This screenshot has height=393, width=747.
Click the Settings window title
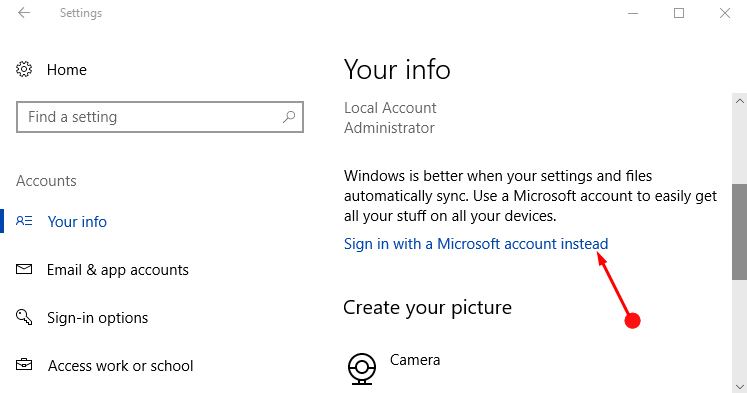click(x=81, y=13)
